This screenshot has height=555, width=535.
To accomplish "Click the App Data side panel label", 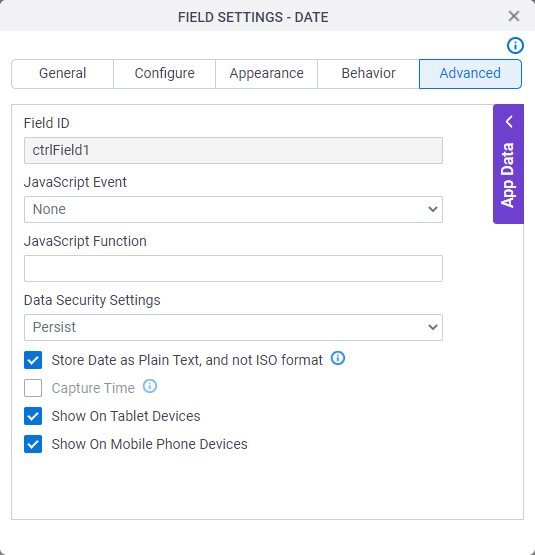I will click(x=507, y=175).
